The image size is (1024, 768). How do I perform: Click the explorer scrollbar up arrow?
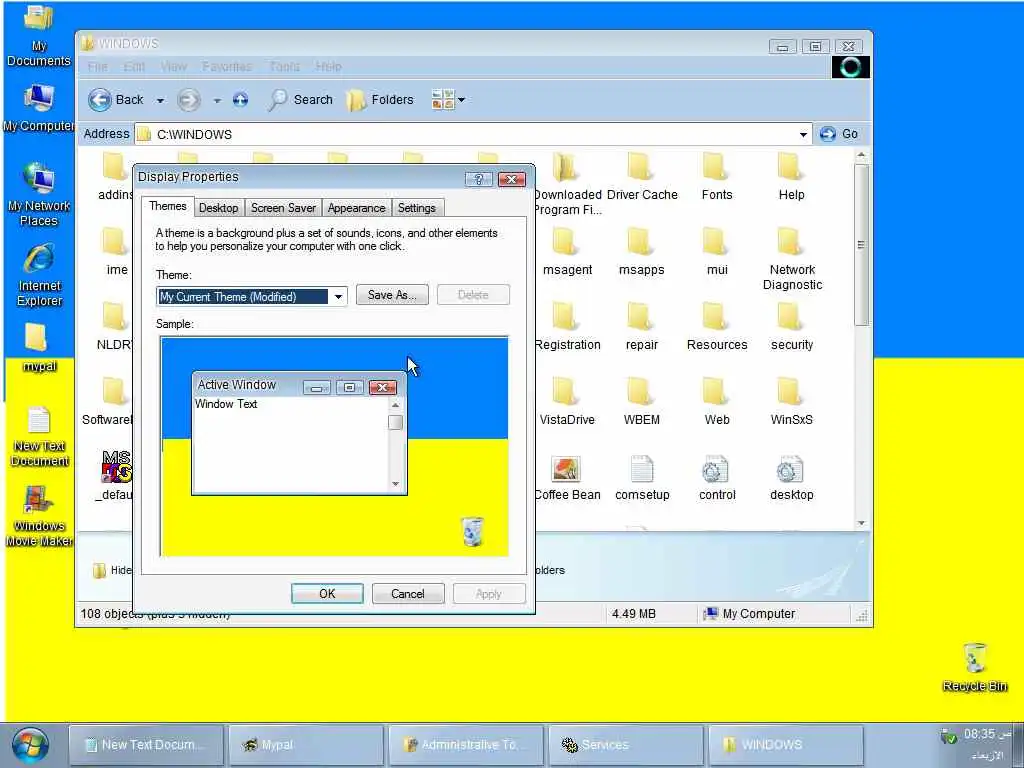coord(861,155)
